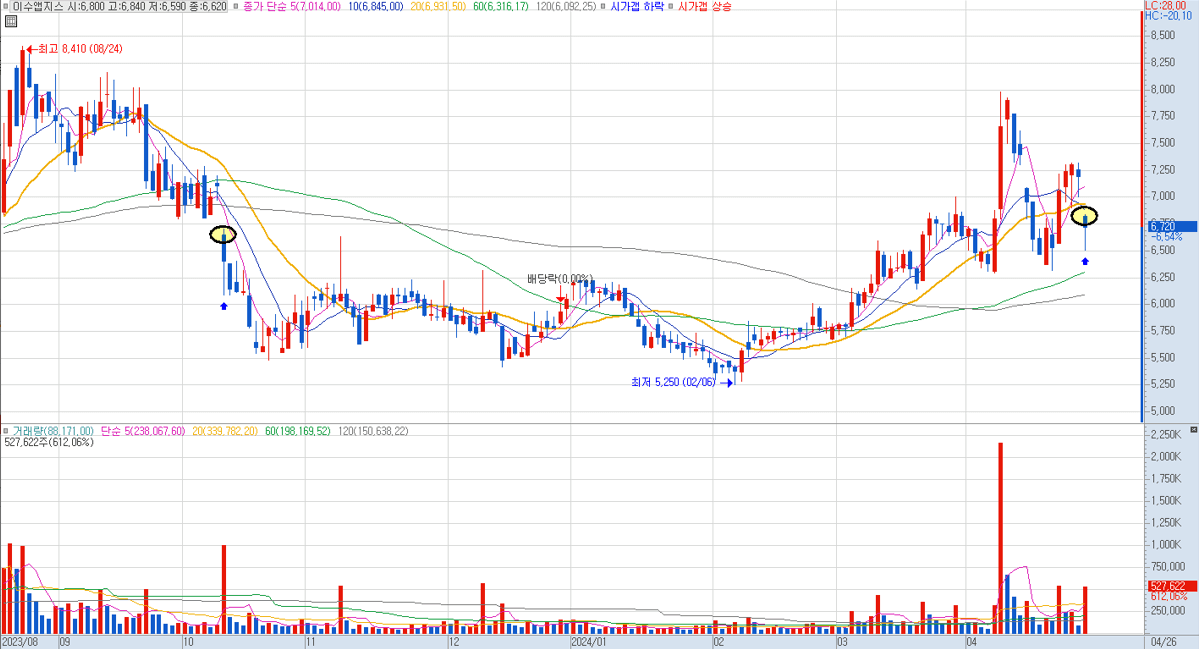Click the 04/26 date label at axis corner

1163,642
